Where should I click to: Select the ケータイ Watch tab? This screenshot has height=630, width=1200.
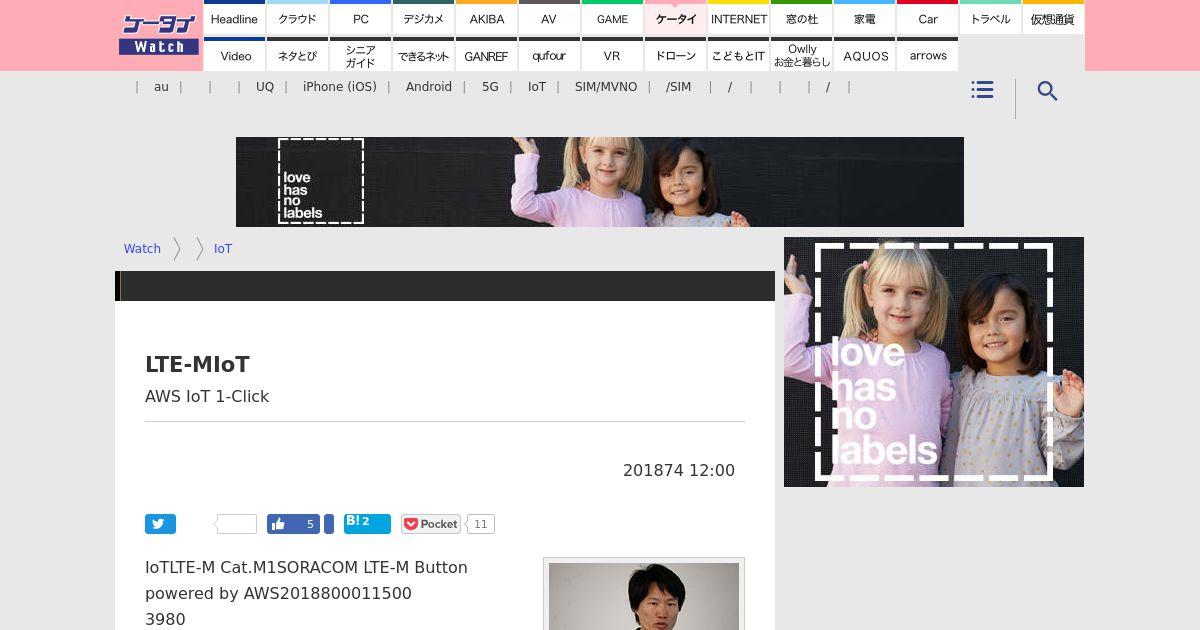675,19
